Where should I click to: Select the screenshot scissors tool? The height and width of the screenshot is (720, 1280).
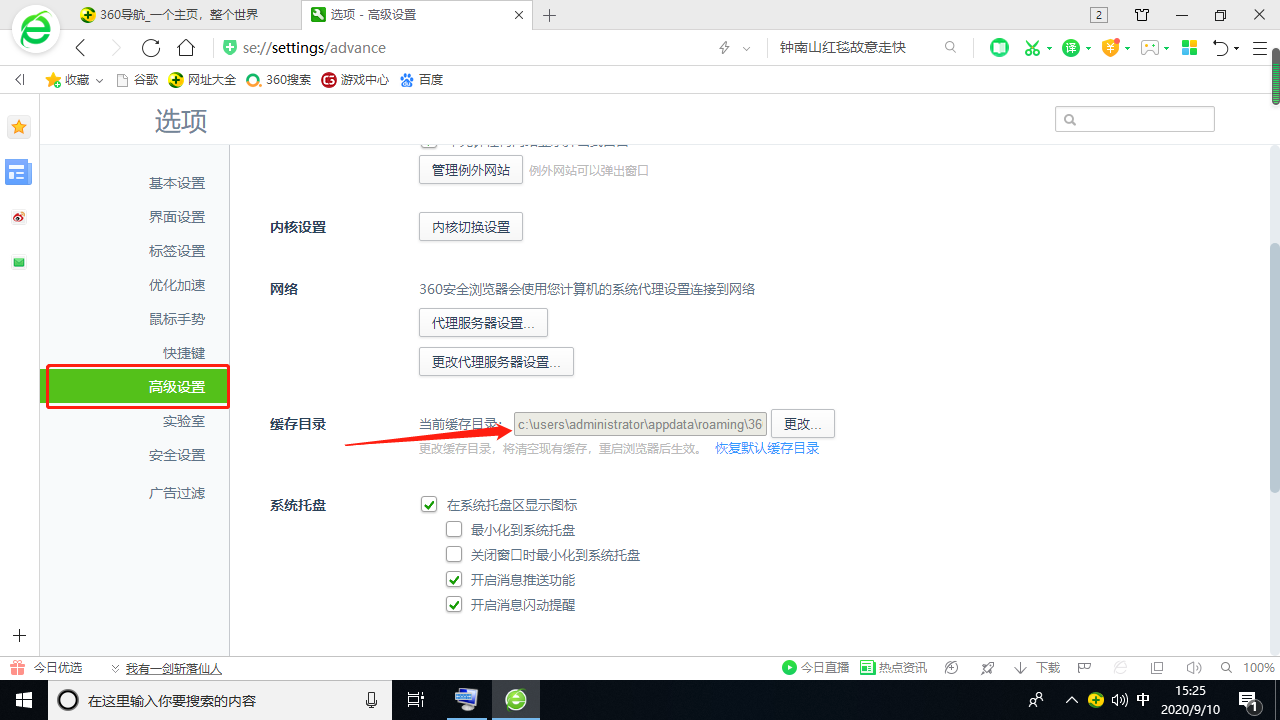1032,47
